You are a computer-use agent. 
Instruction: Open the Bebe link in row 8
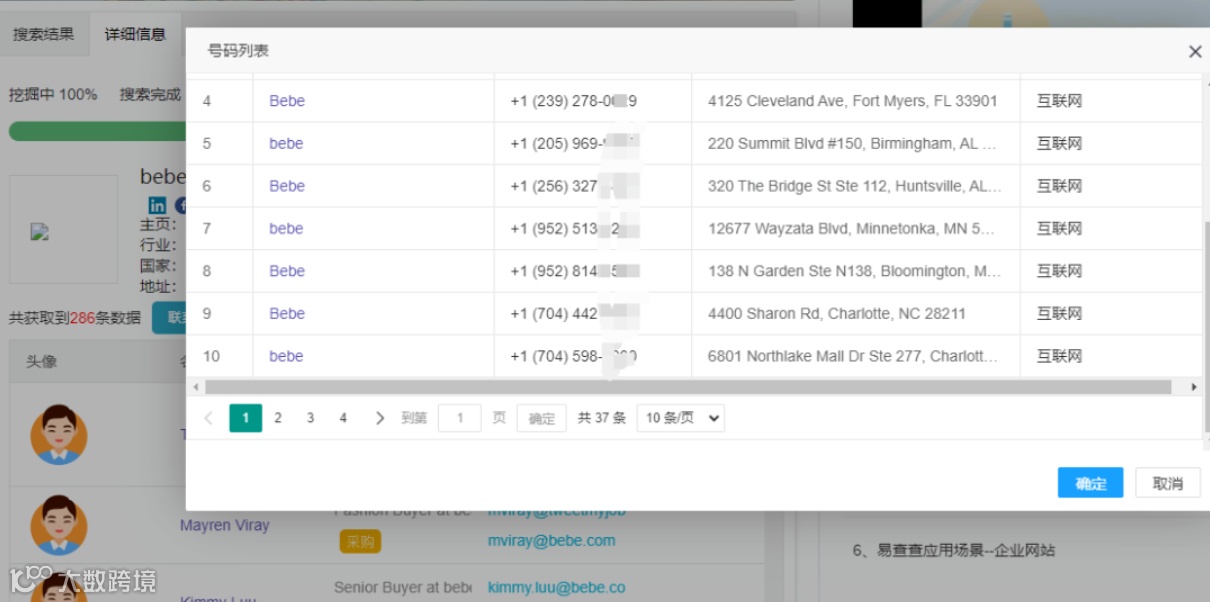[287, 271]
